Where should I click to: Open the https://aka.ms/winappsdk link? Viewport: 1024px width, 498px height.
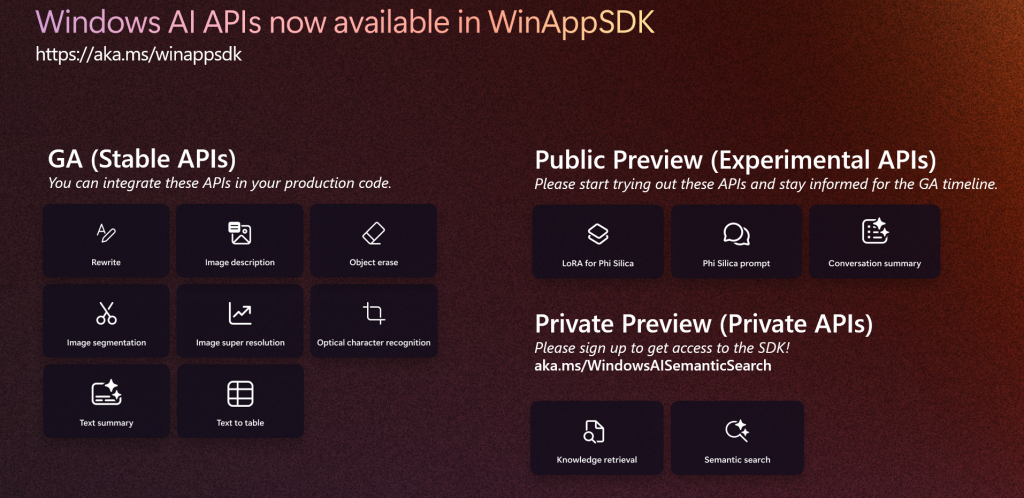coord(138,54)
